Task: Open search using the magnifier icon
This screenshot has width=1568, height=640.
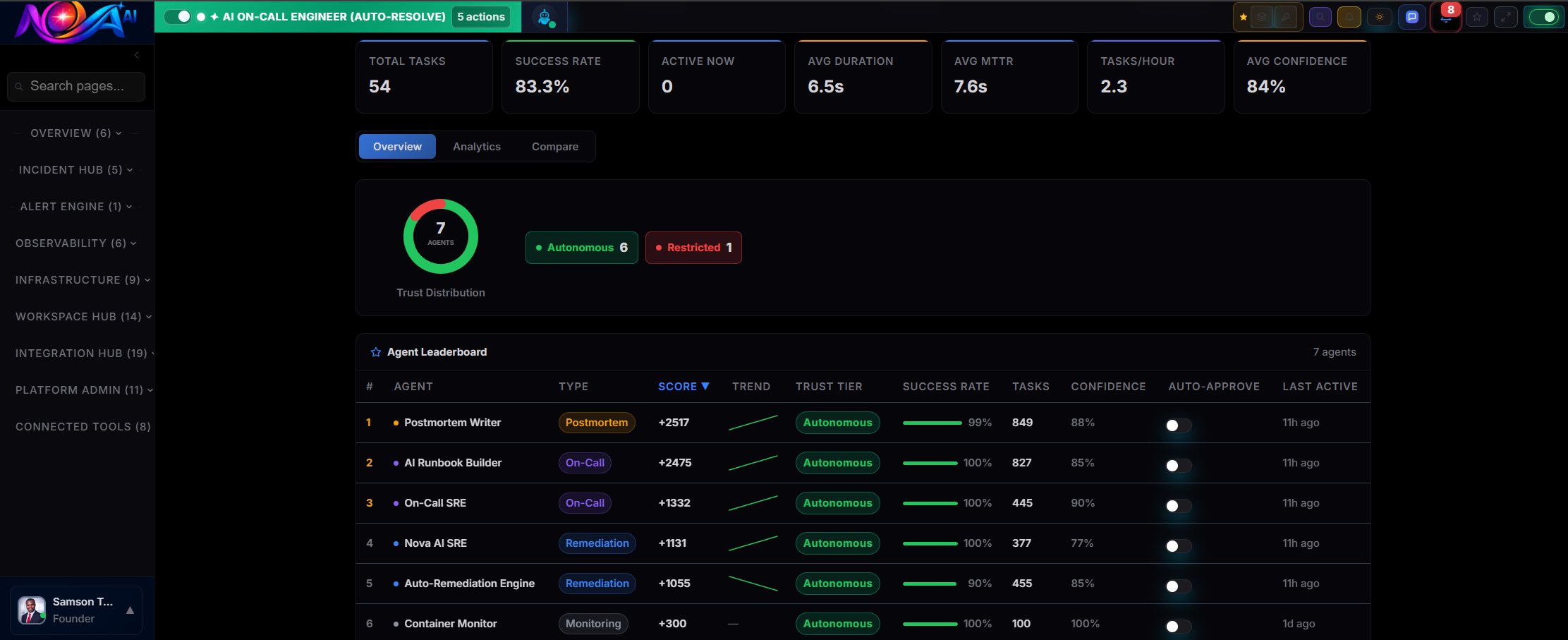Action: point(1320,17)
